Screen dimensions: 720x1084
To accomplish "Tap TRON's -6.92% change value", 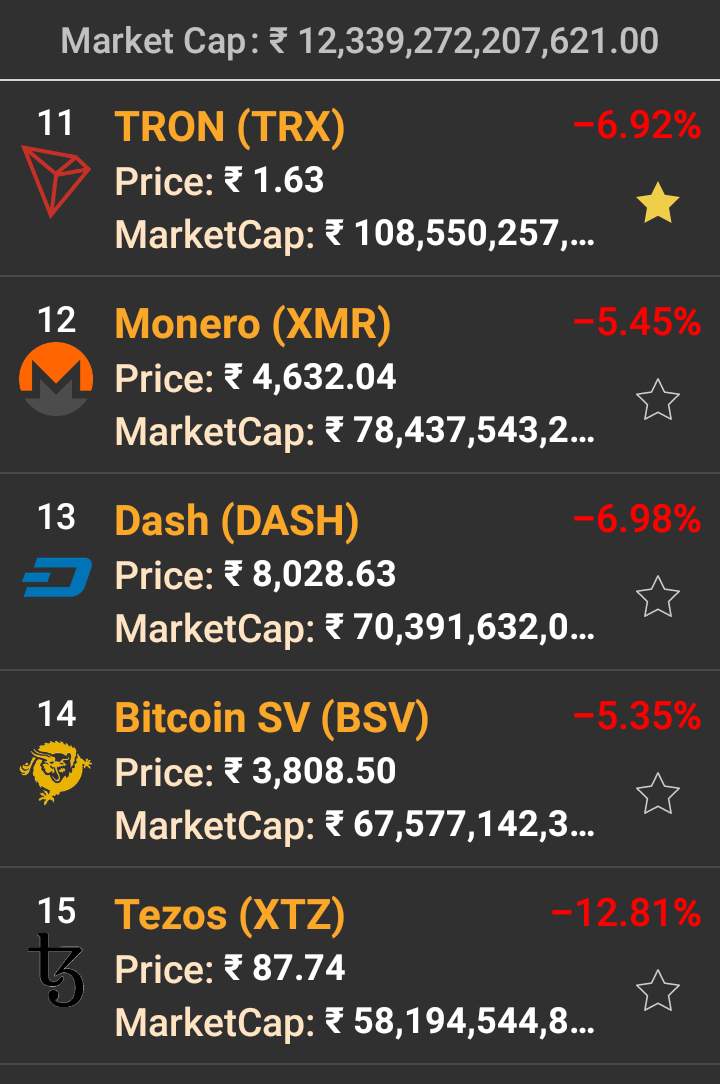I will pos(637,126).
